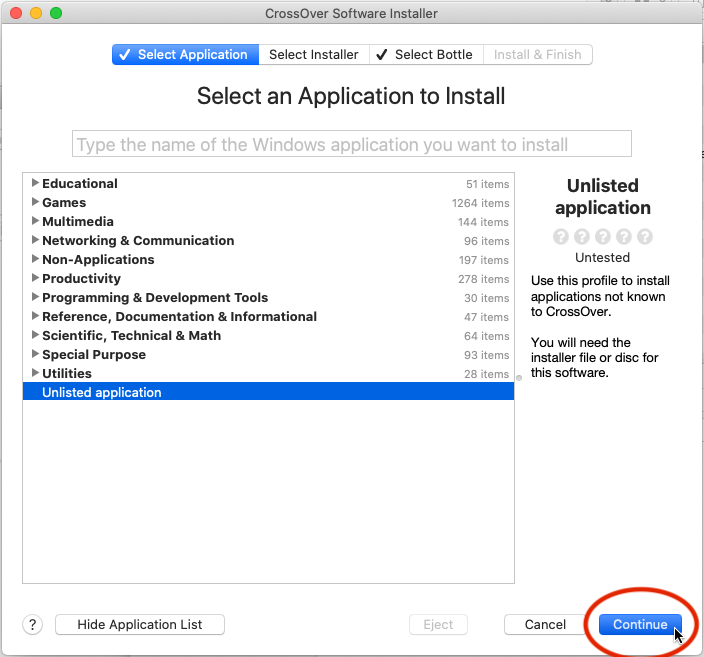The width and height of the screenshot is (704, 657).
Task: Select the Games category label
Action: (64, 203)
